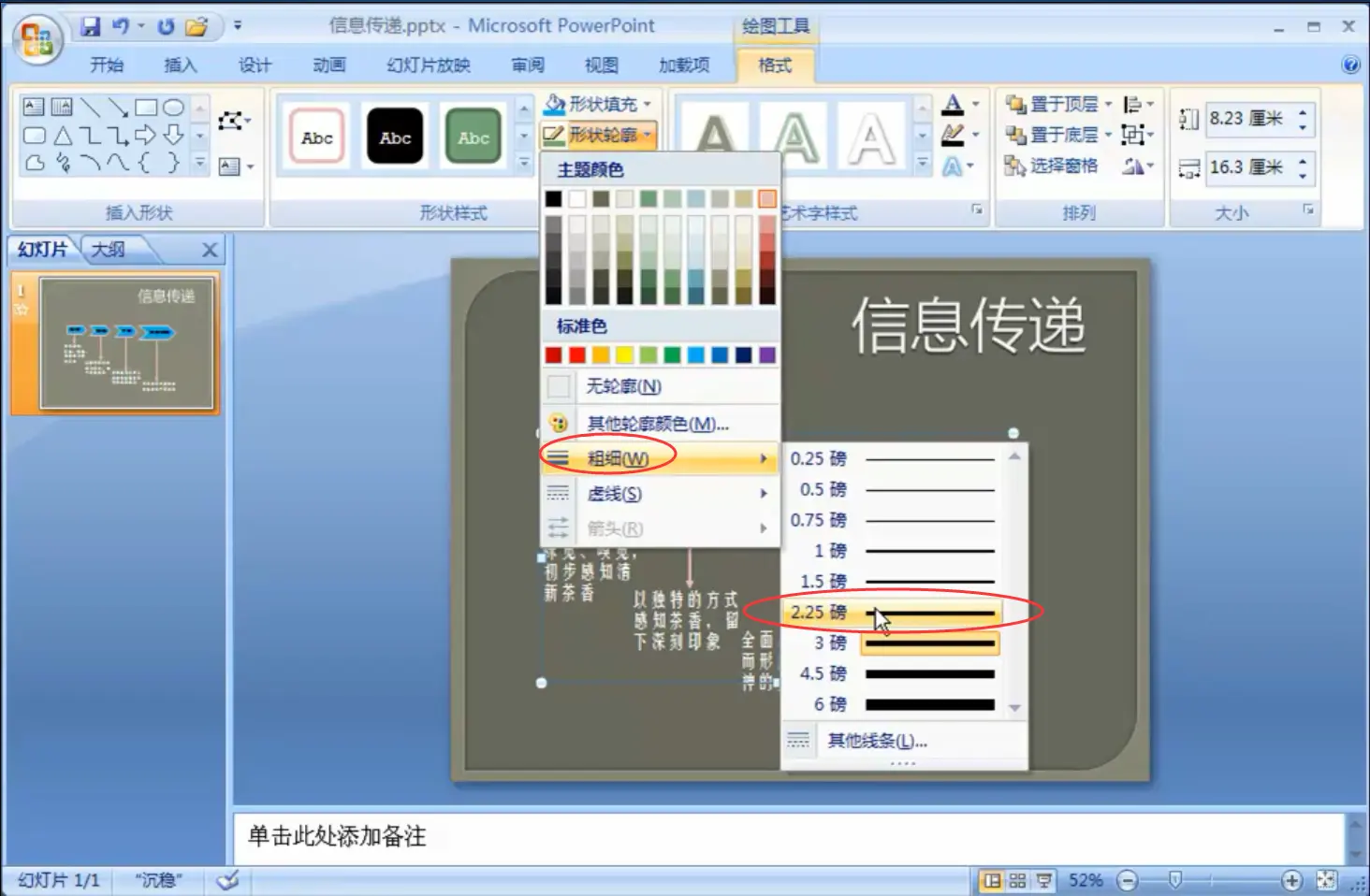The width and height of the screenshot is (1370, 896).
Task: Open text fill color A icon
Action: tap(953, 104)
